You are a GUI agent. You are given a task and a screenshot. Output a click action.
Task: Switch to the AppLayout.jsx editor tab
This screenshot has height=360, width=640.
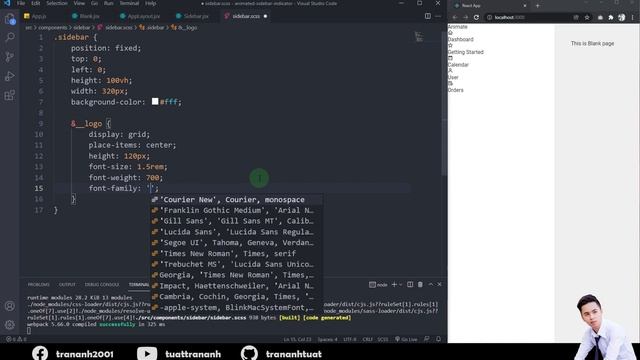(x=140, y=16)
